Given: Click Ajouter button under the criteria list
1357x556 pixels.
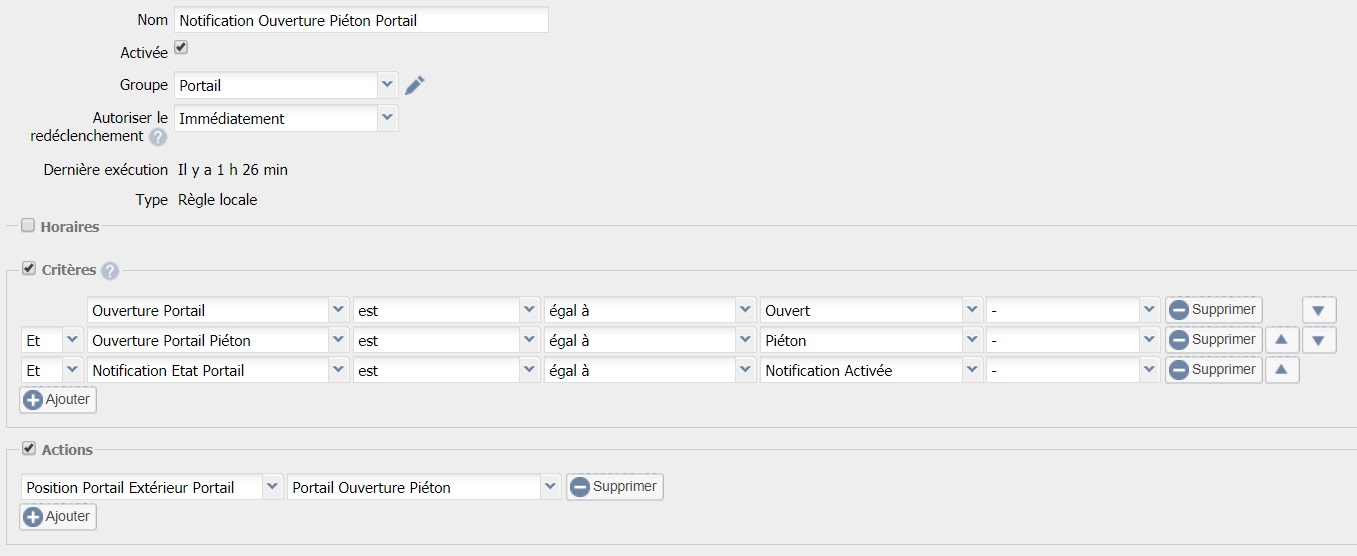Looking at the screenshot, I should click(x=58, y=400).
